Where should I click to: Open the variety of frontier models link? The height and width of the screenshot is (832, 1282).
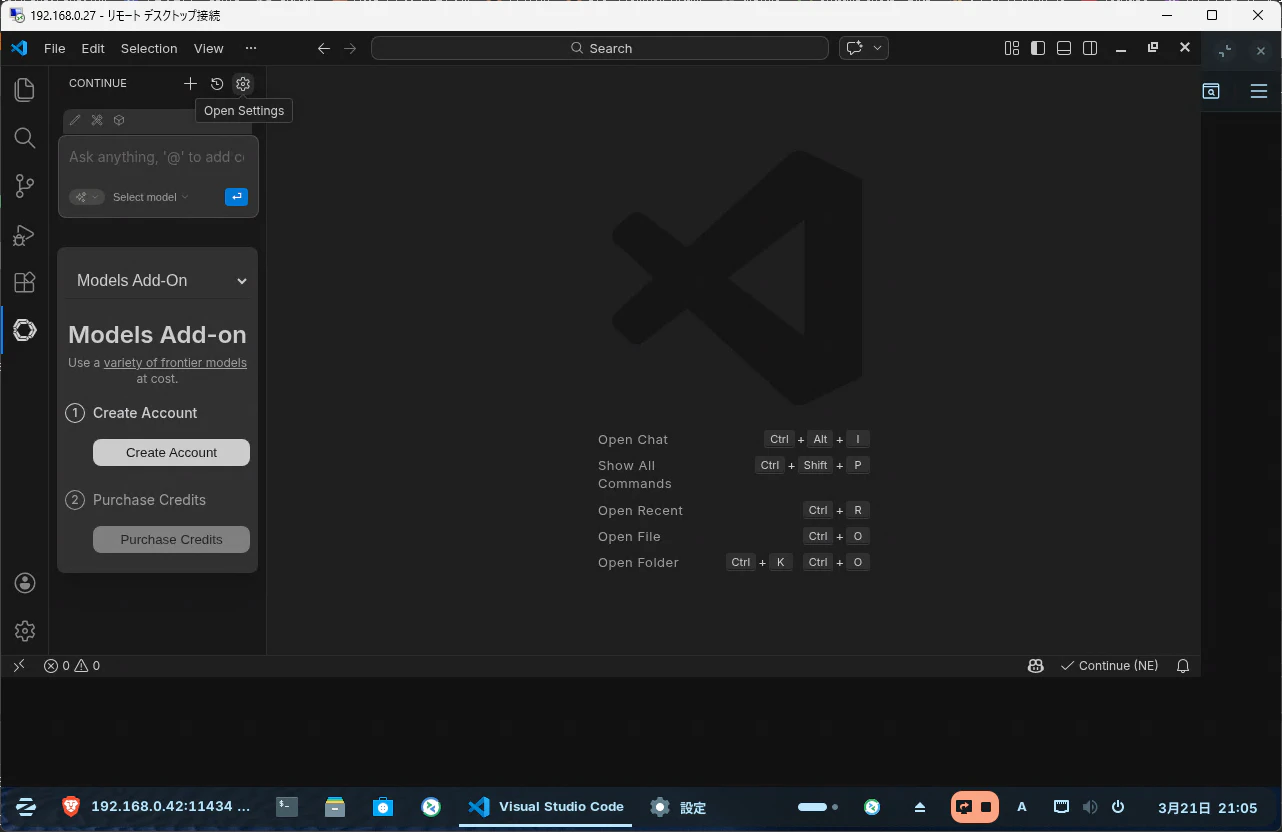175,363
